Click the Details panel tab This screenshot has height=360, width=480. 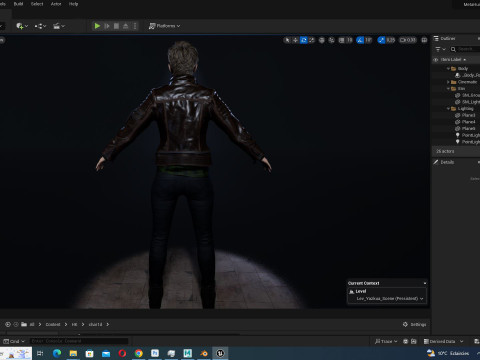(x=444, y=162)
